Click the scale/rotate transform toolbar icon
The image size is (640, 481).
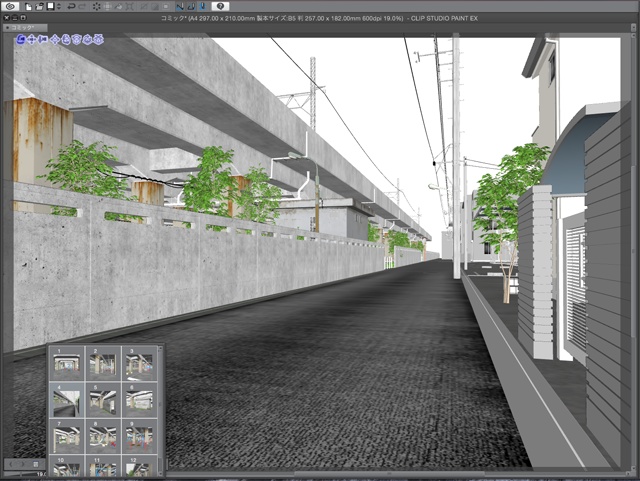[130, 7]
